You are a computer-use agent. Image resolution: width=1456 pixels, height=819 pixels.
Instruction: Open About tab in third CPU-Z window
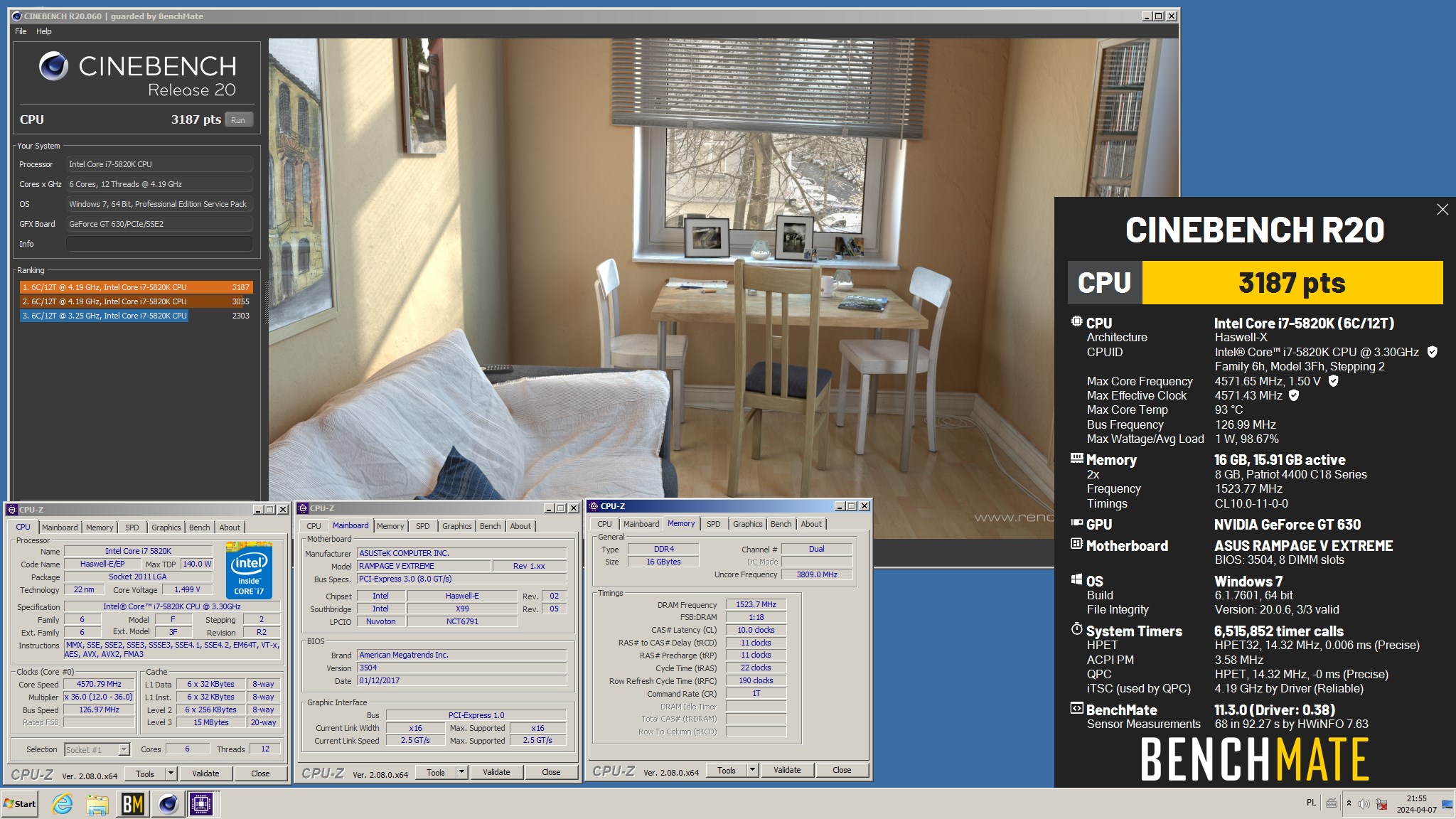point(811,524)
